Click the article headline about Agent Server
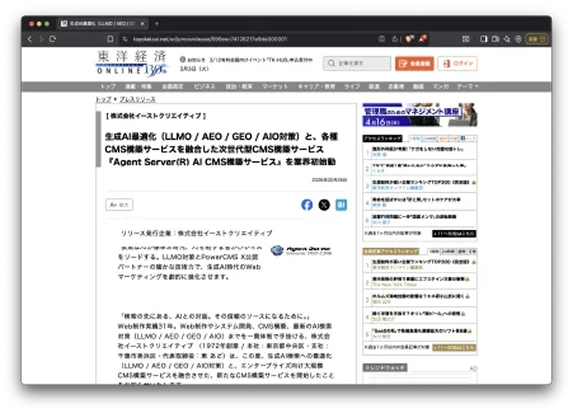 (x=221, y=149)
